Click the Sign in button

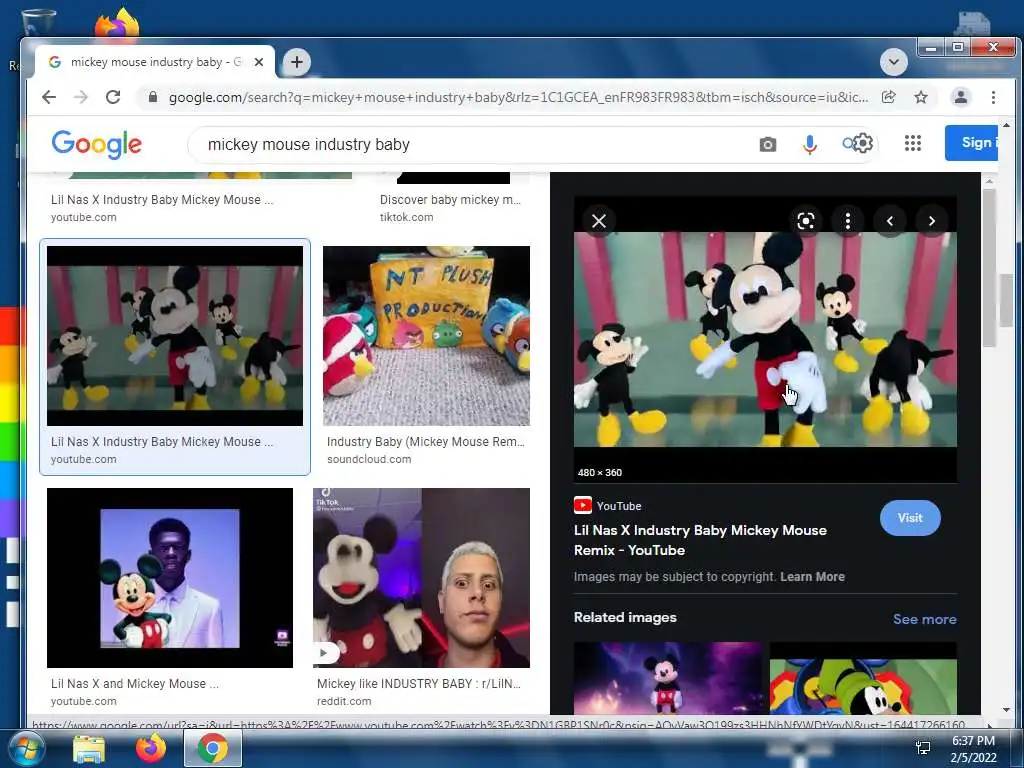coord(971,142)
